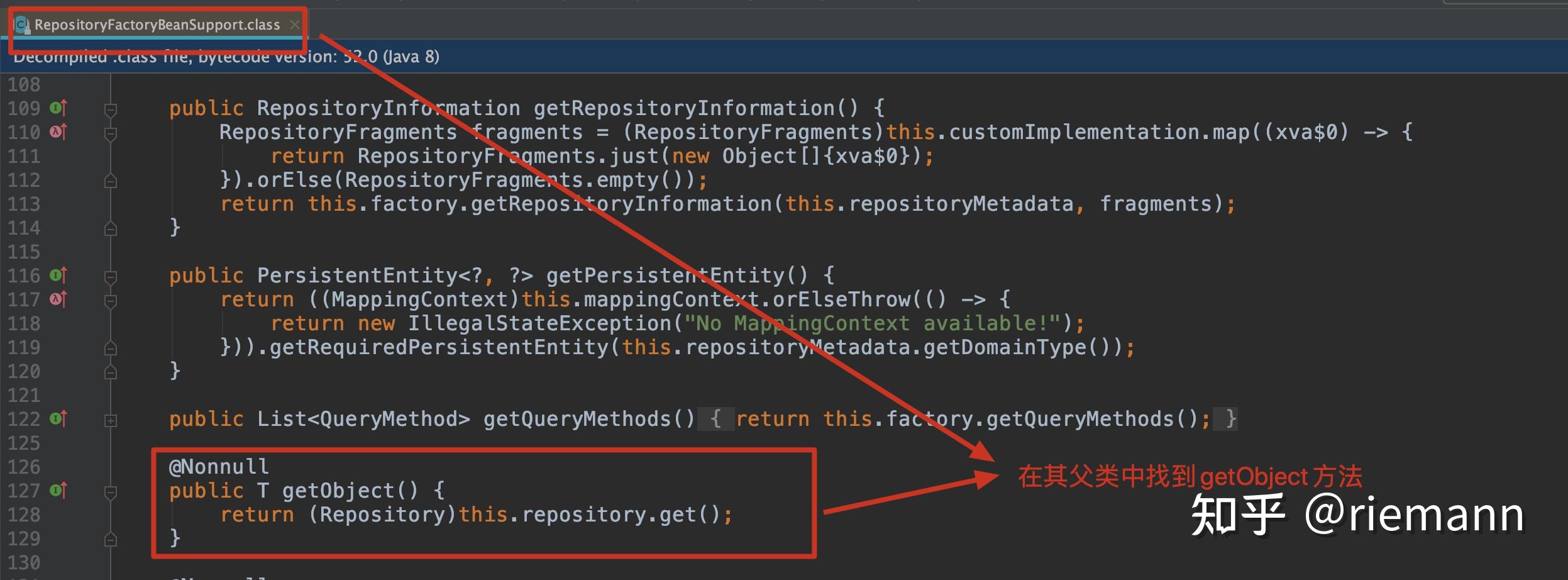
Task: Click line number 113 in gutter
Action: point(24,204)
